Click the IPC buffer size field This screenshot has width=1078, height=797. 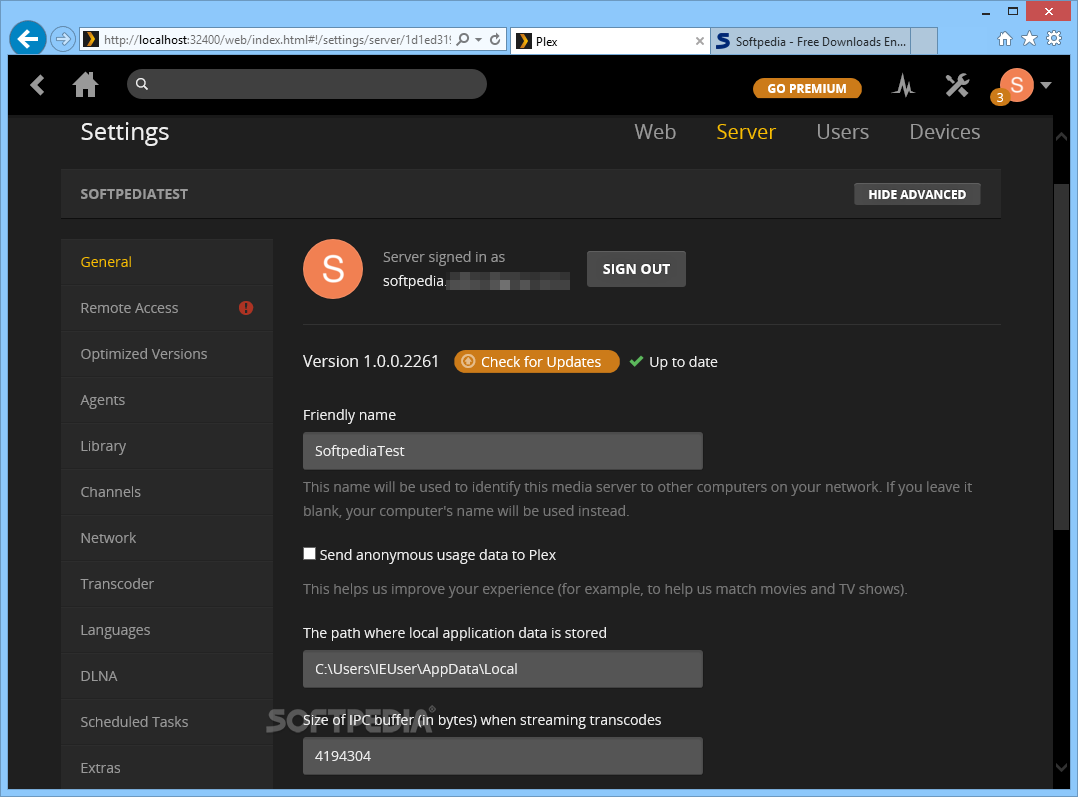click(503, 756)
